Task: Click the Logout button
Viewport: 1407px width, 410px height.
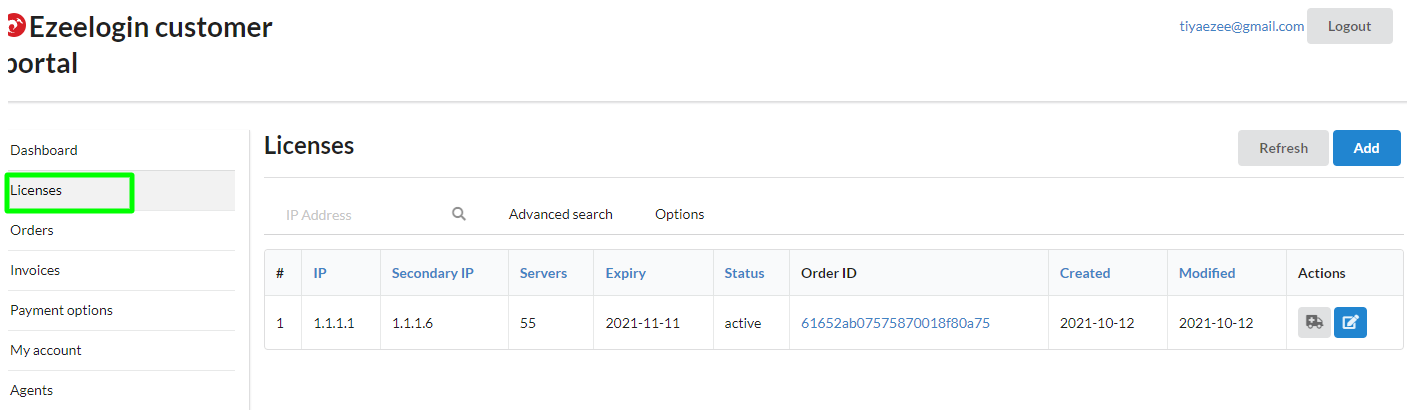Action: pos(1350,26)
